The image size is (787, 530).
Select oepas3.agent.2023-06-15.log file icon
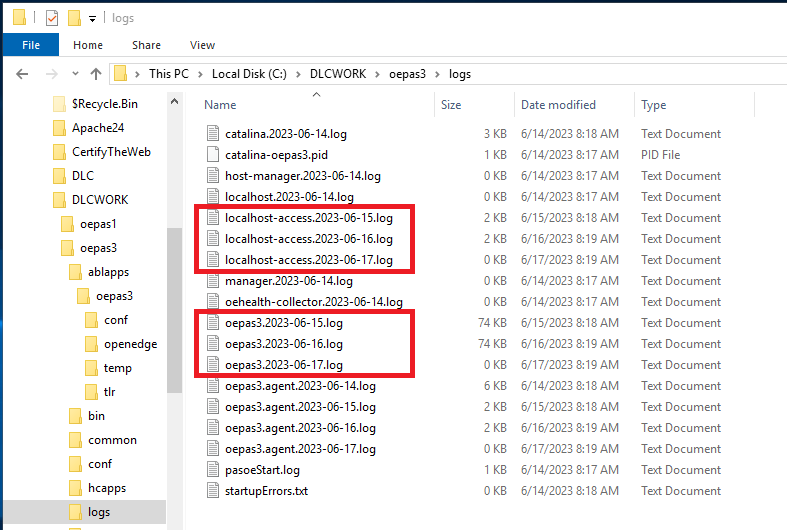click(213, 407)
